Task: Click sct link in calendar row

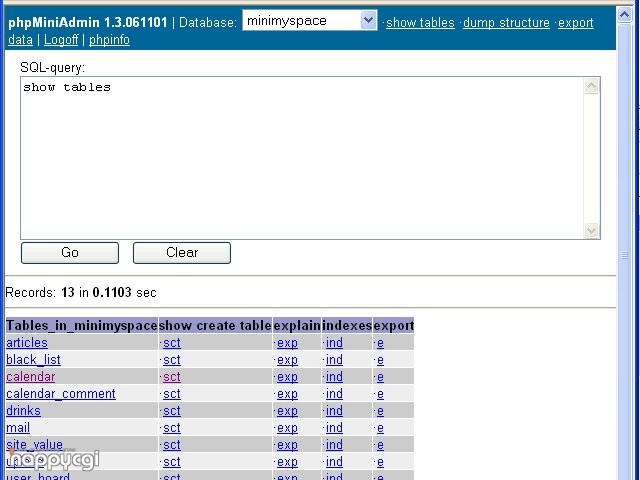Action: (172, 377)
